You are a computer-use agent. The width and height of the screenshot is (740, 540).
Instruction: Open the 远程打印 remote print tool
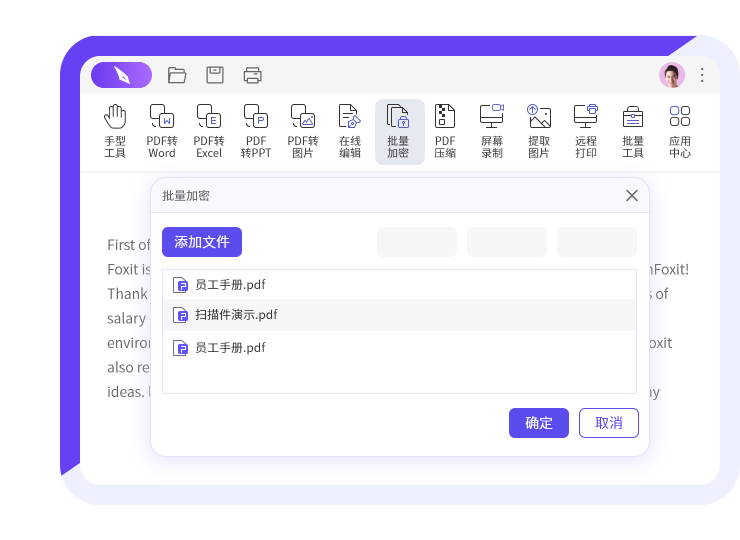click(x=586, y=131)
